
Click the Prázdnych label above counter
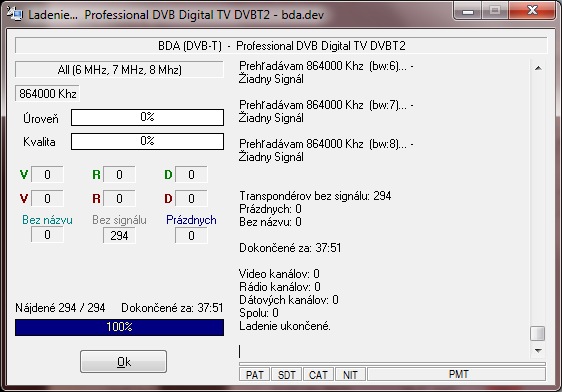point(191,220)
